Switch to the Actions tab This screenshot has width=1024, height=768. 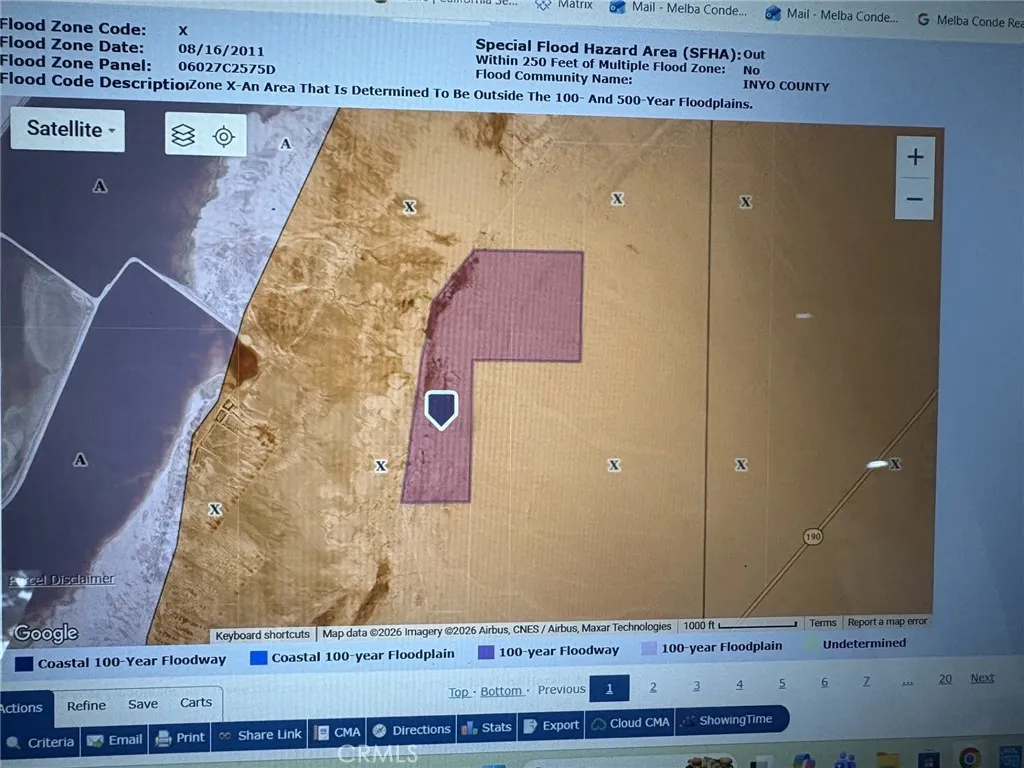tap(22, 708)
